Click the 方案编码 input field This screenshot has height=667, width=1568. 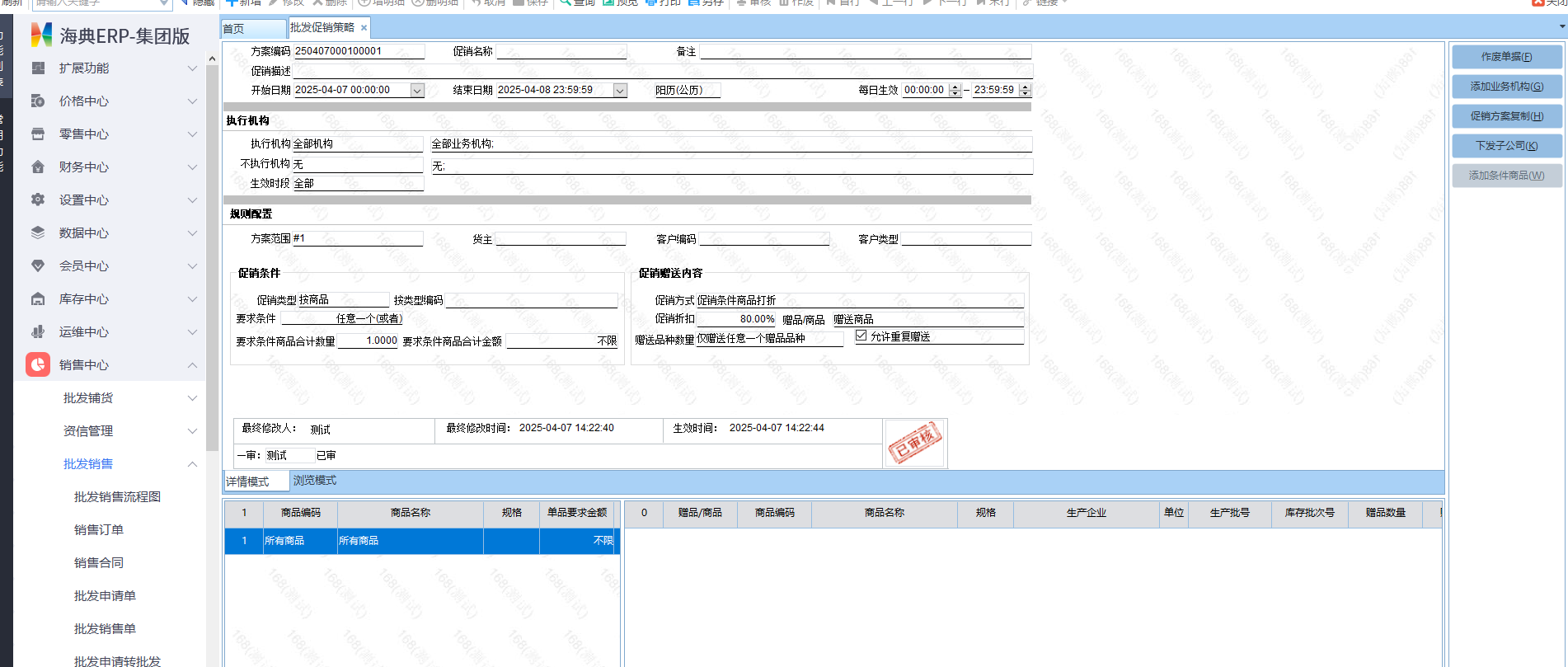359,51
